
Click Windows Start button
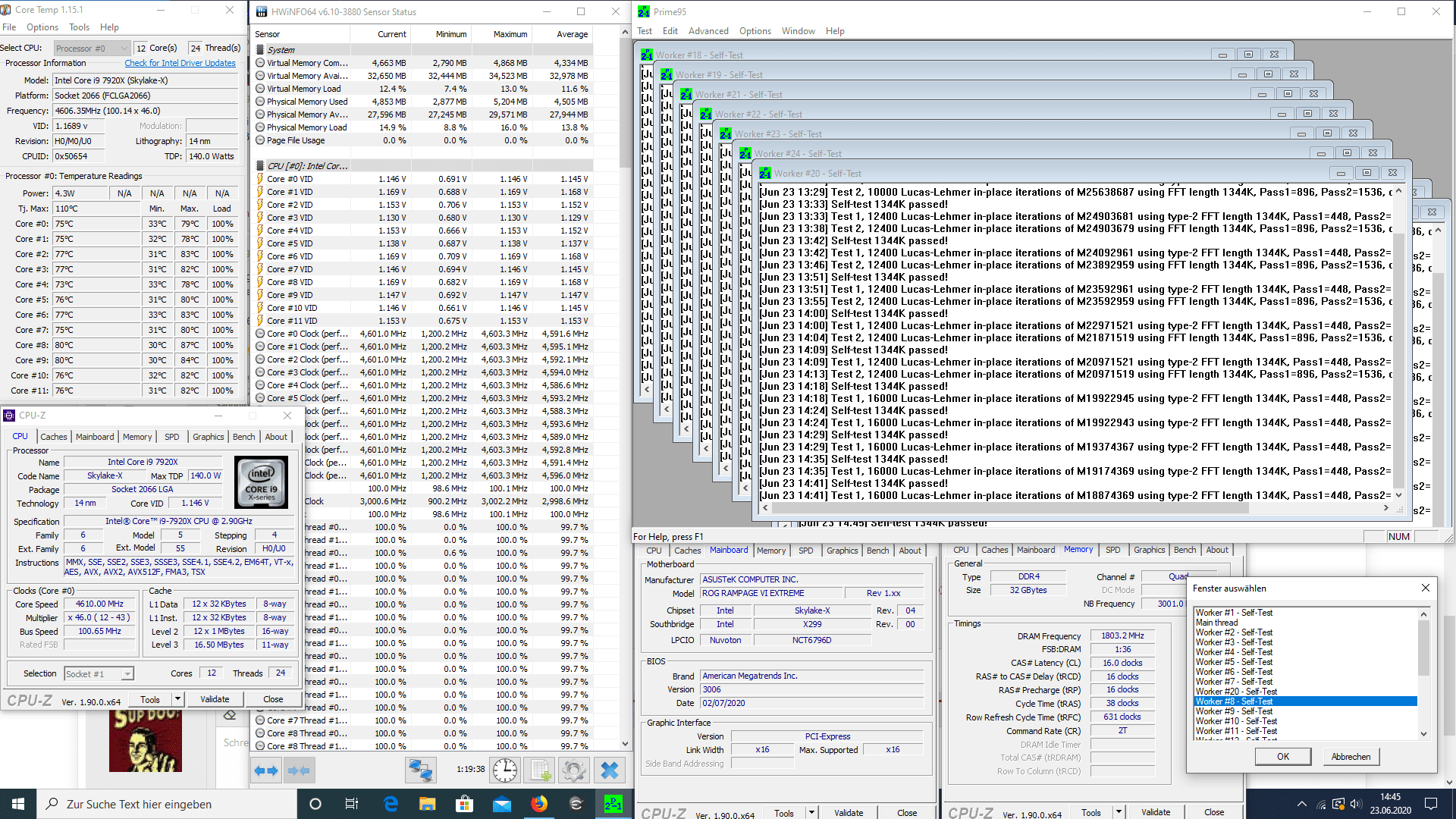[18, 804]
